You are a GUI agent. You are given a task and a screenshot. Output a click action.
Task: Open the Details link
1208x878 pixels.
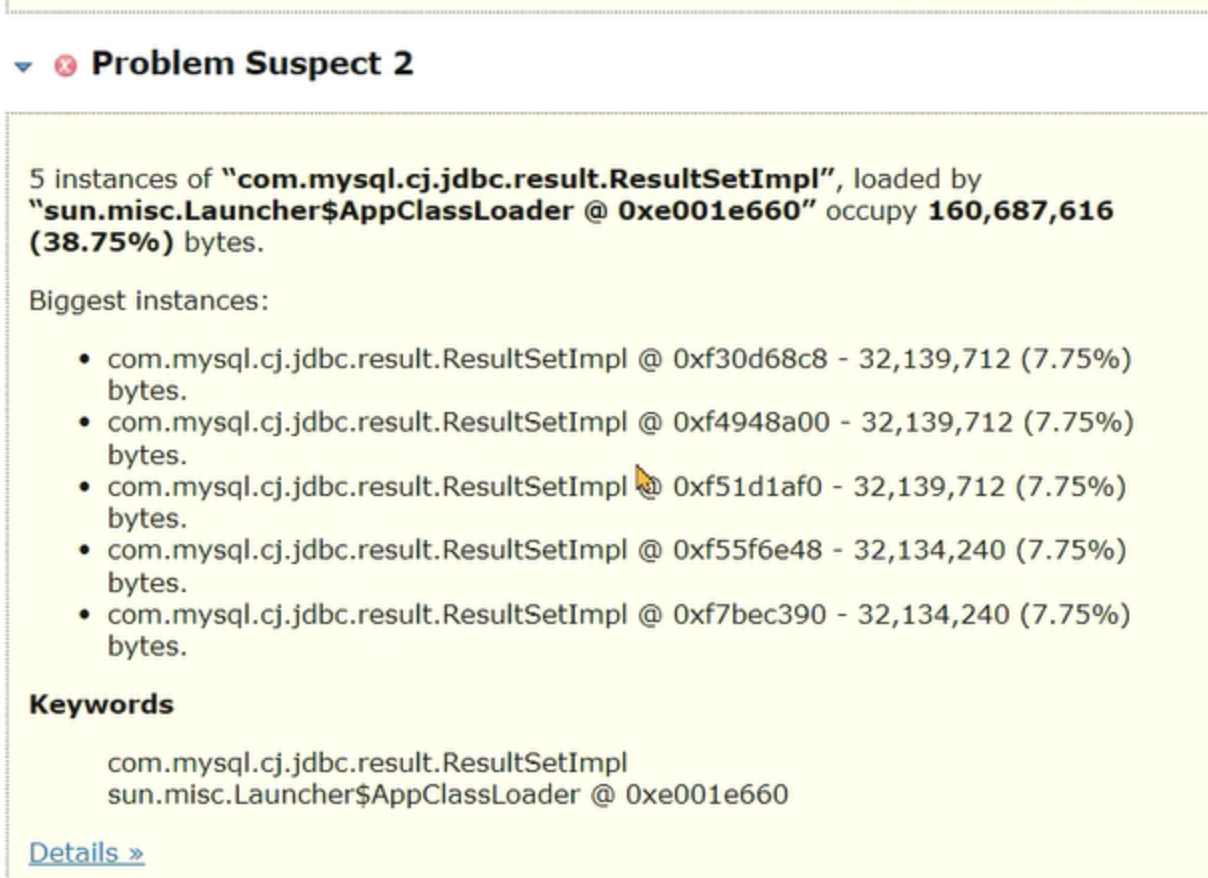pos(86,853)
